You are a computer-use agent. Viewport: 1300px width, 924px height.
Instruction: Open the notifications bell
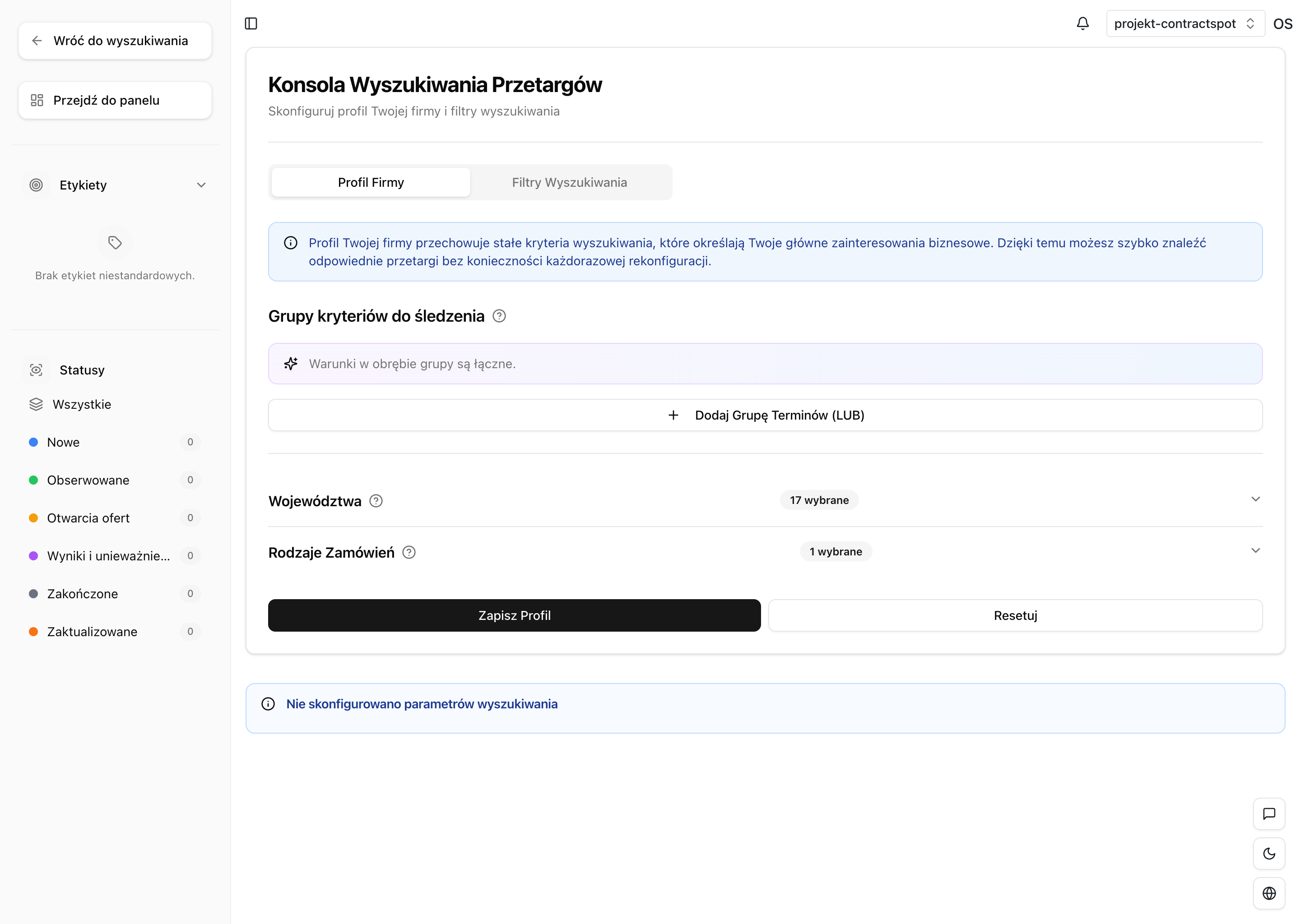coord(1082,23)
